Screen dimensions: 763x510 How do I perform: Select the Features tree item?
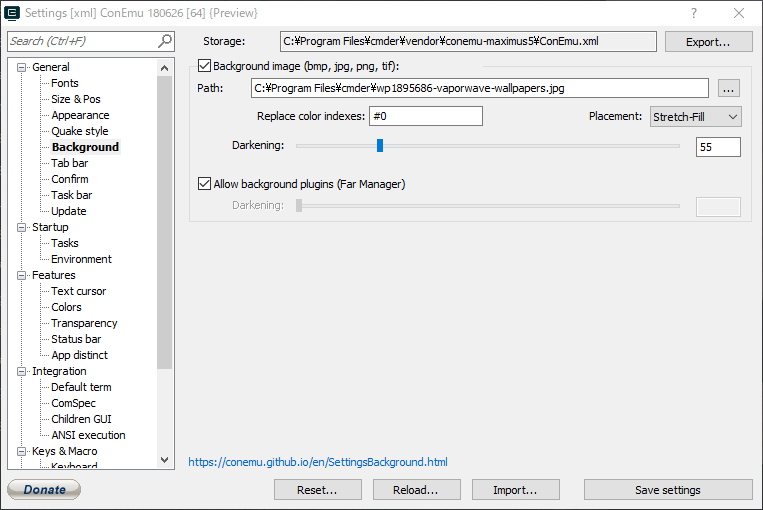point(54,275)
